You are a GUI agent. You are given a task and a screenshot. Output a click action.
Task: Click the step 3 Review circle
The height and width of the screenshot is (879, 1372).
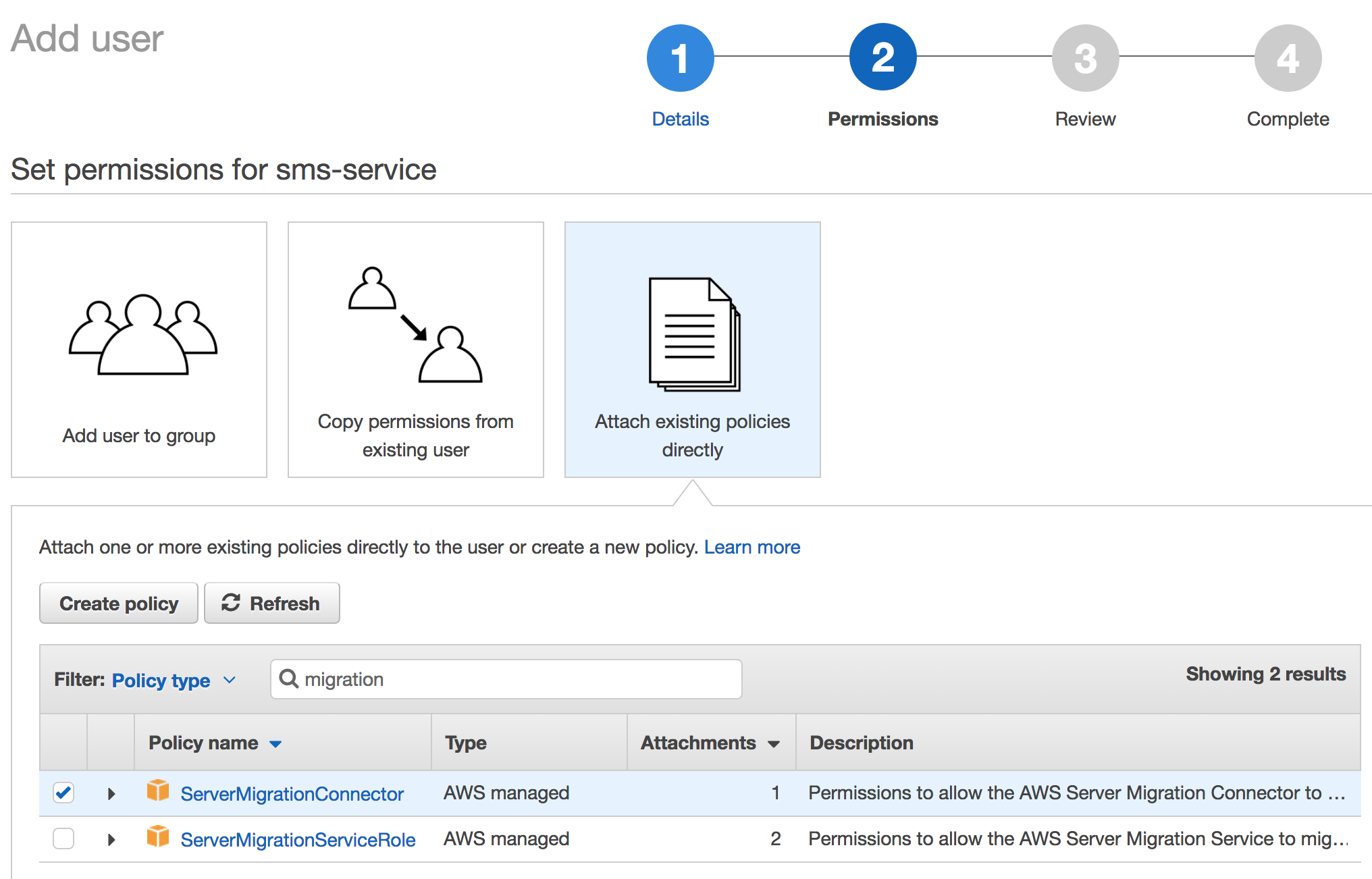[1085, 59]
